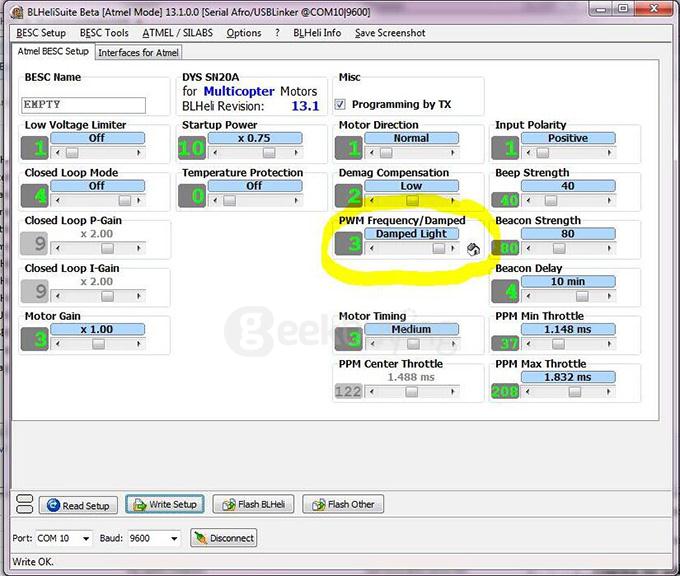The height and width of the screenshot is (576, 680).
Task: Decrease Closed Loop I-Gain with left arrow
Action: [x=57, y=296]
